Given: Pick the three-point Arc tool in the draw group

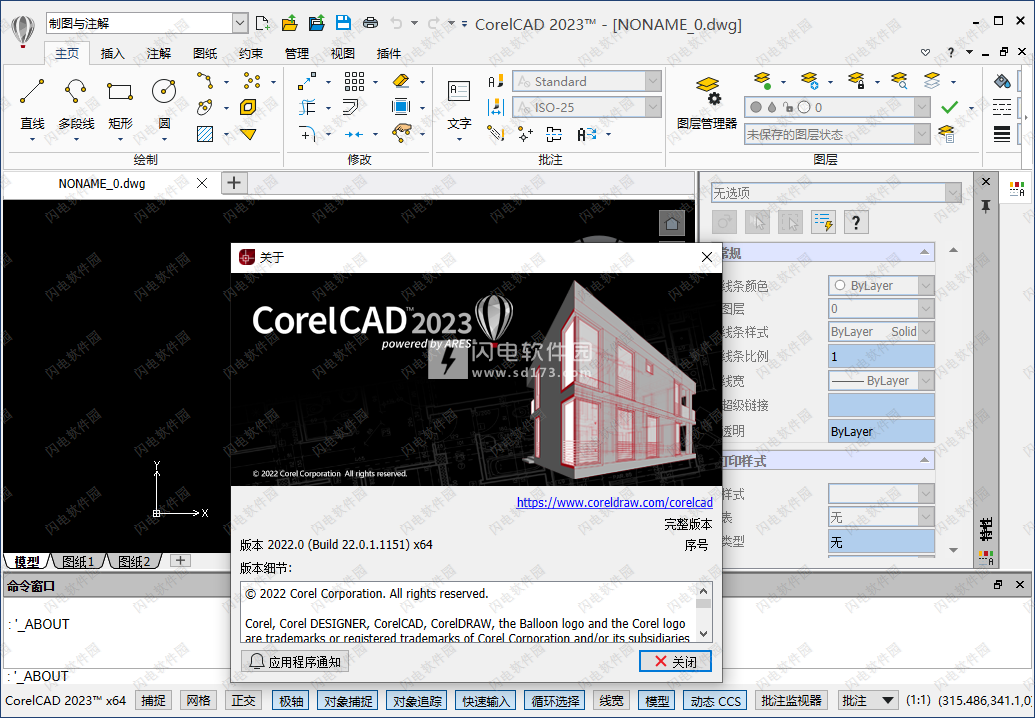Looking at the screenshot, I should pyautogui.click(x=205, y=81).
